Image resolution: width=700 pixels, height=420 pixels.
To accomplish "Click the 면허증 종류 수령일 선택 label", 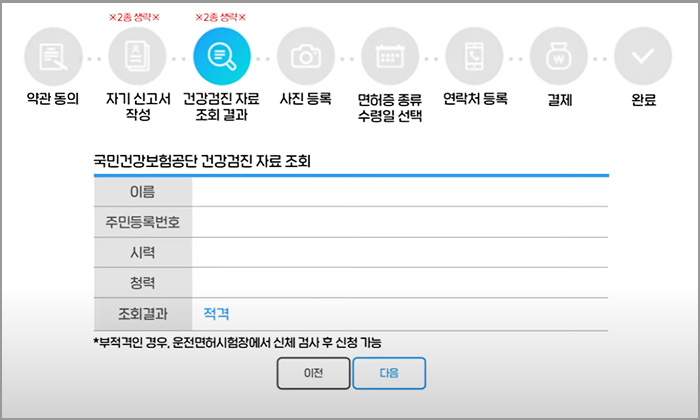I will [390, 108].
